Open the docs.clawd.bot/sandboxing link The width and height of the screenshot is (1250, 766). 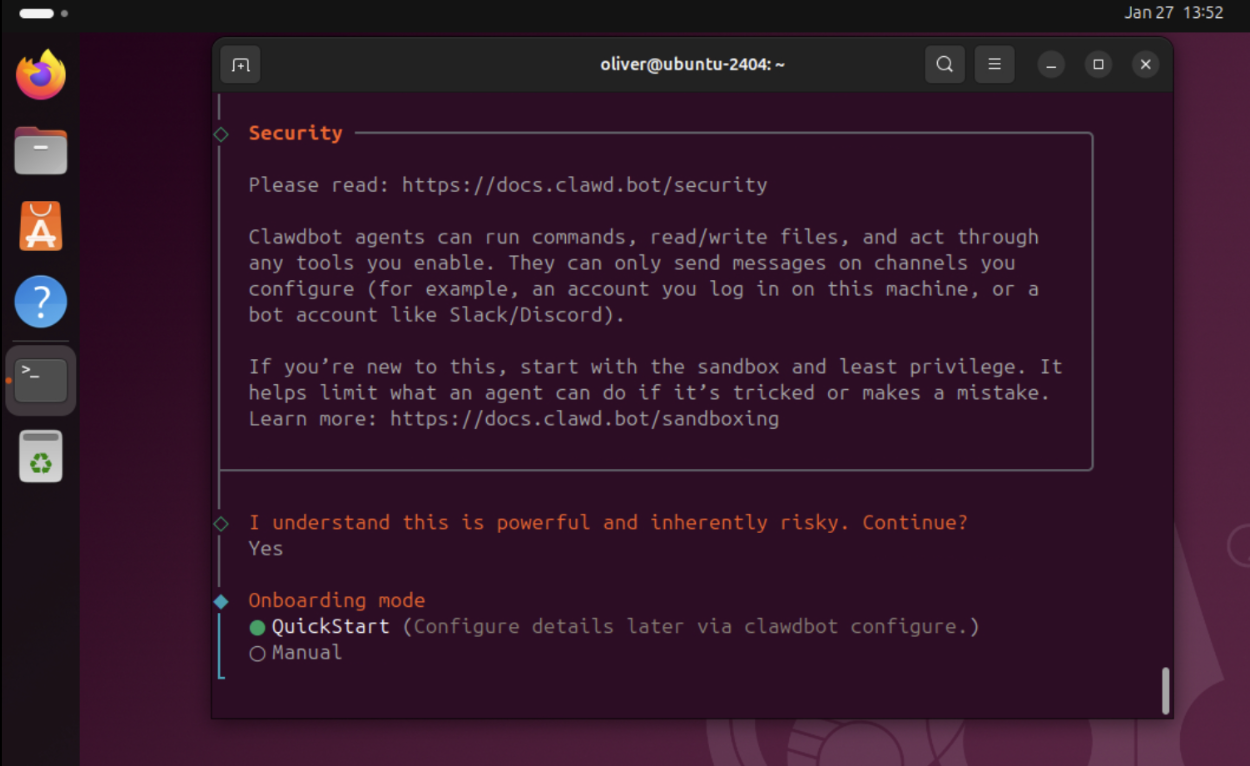coord(584,419)
